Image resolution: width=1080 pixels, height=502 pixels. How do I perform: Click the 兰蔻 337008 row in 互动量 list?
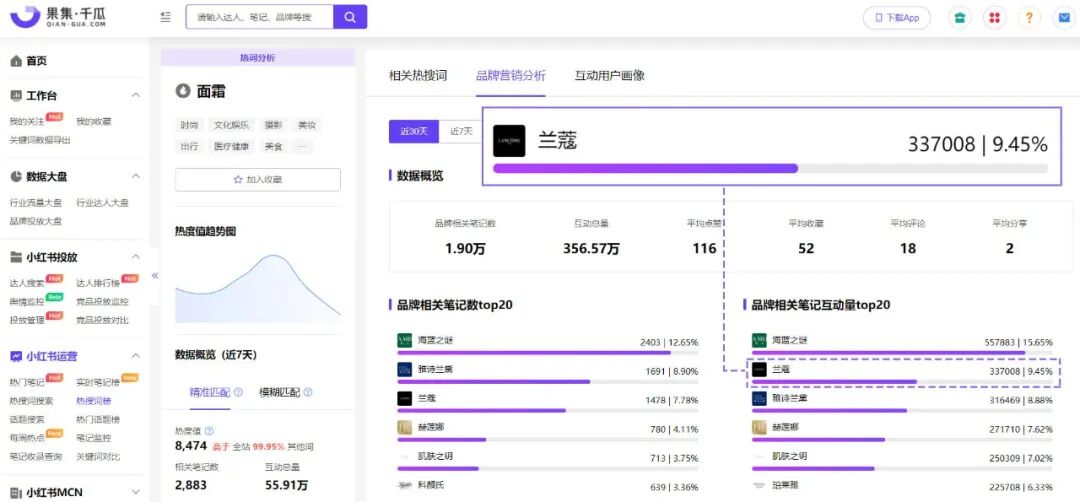click(x=902, y=375)
